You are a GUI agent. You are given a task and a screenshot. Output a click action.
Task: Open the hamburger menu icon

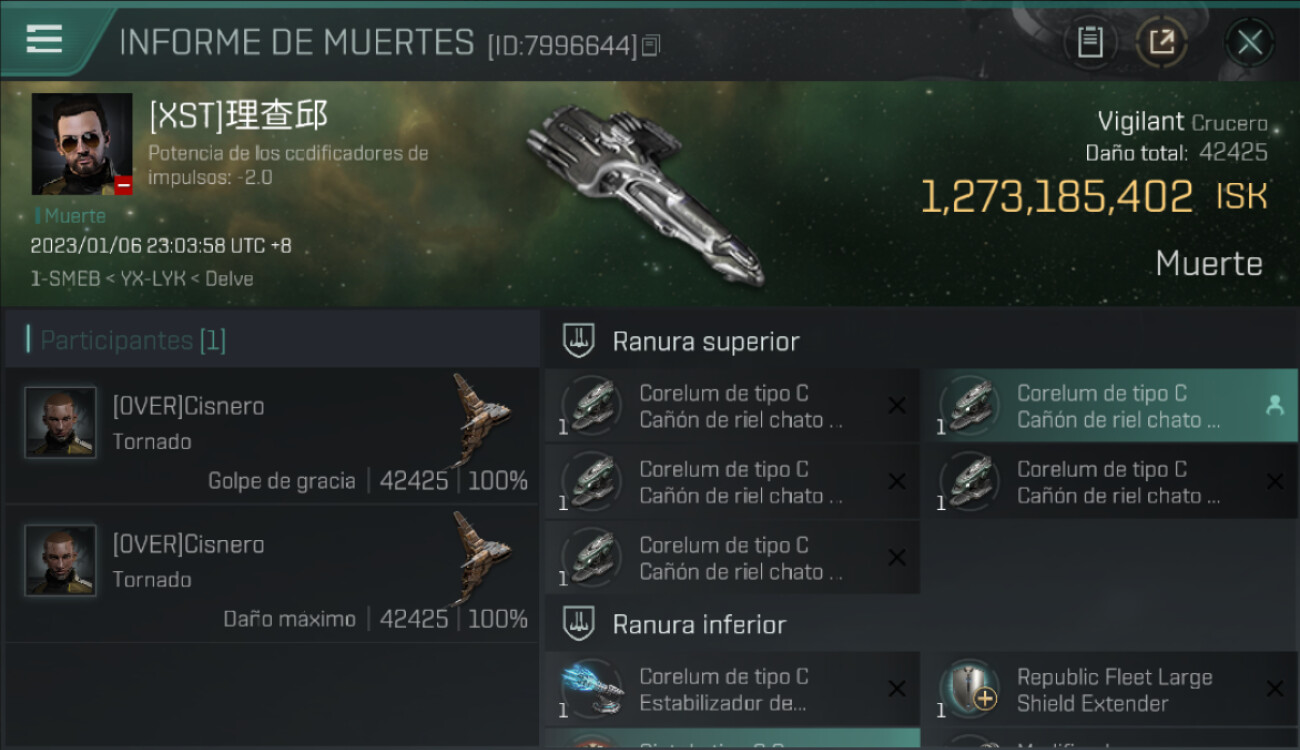point(44,39)
